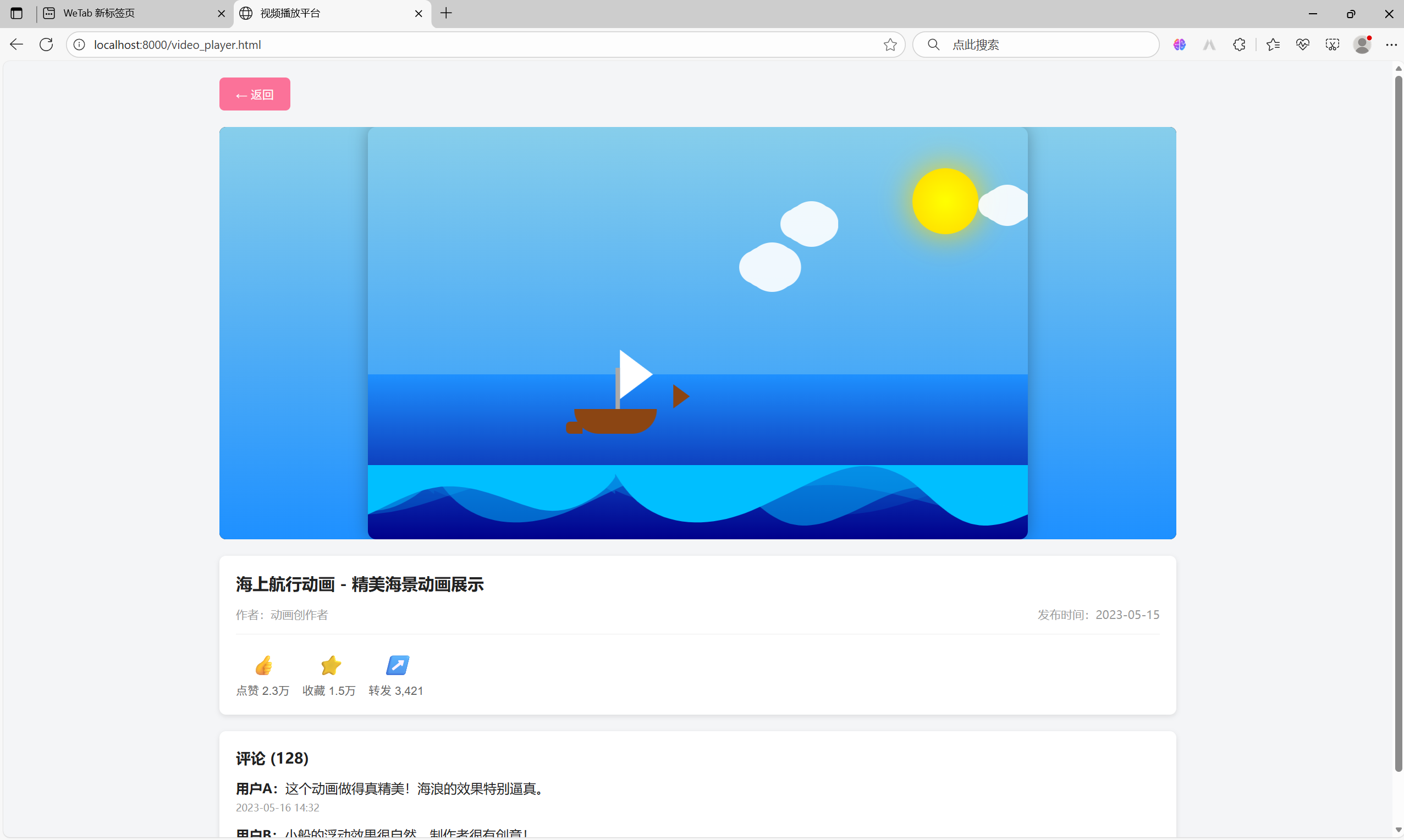Open the Collections star icon
Viewport: 1404px width, 840px height.
[x=1273, y=44]
